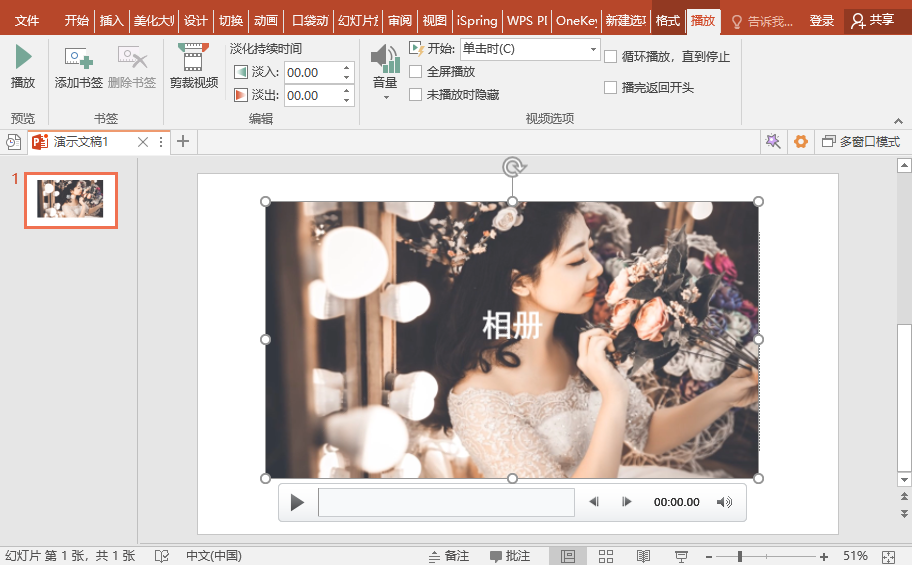Image resolution: width=912 pixels, height=565 pixels.
Task: Click the next slide double-arrow button
Action: 904,514
